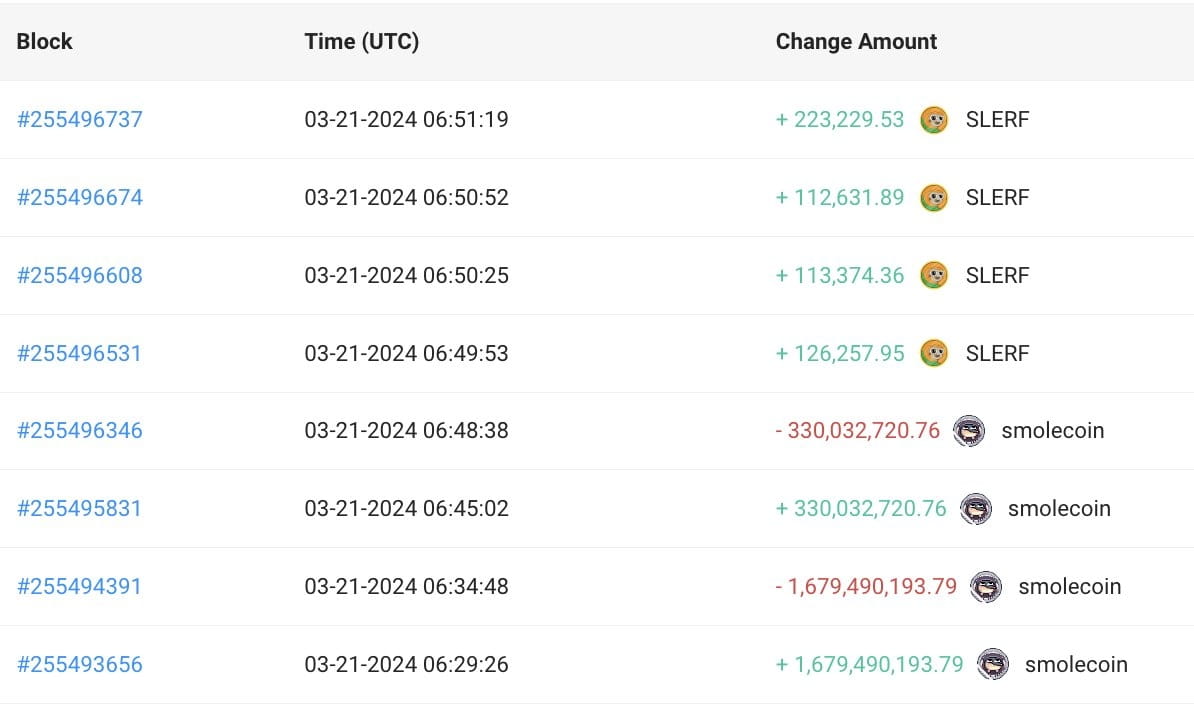Click smolecoin icon beside -1,679,490,193.79
Viewport: 1194px width, 710px height.
(986, 587)
